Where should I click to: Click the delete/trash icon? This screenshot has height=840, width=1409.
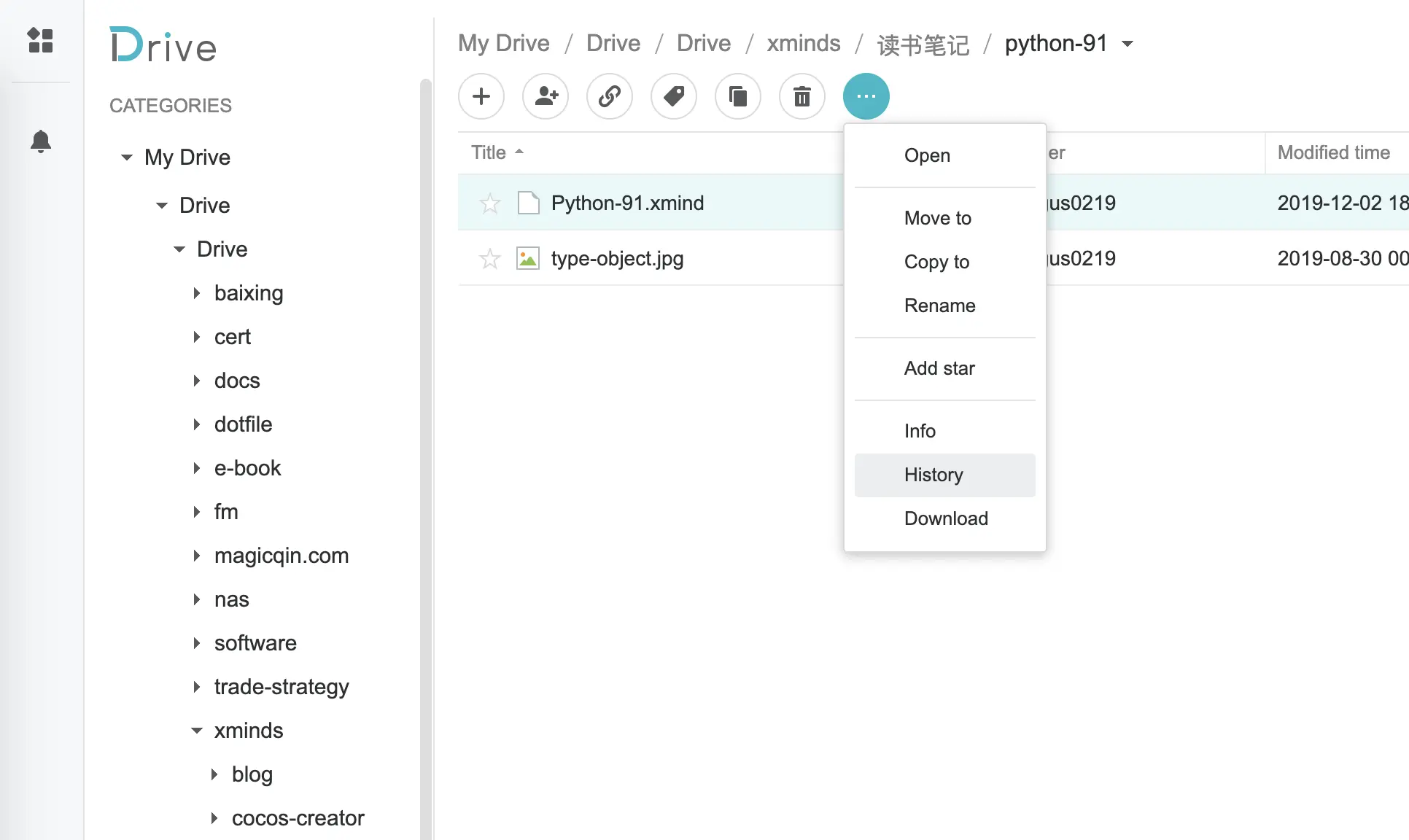802,96
